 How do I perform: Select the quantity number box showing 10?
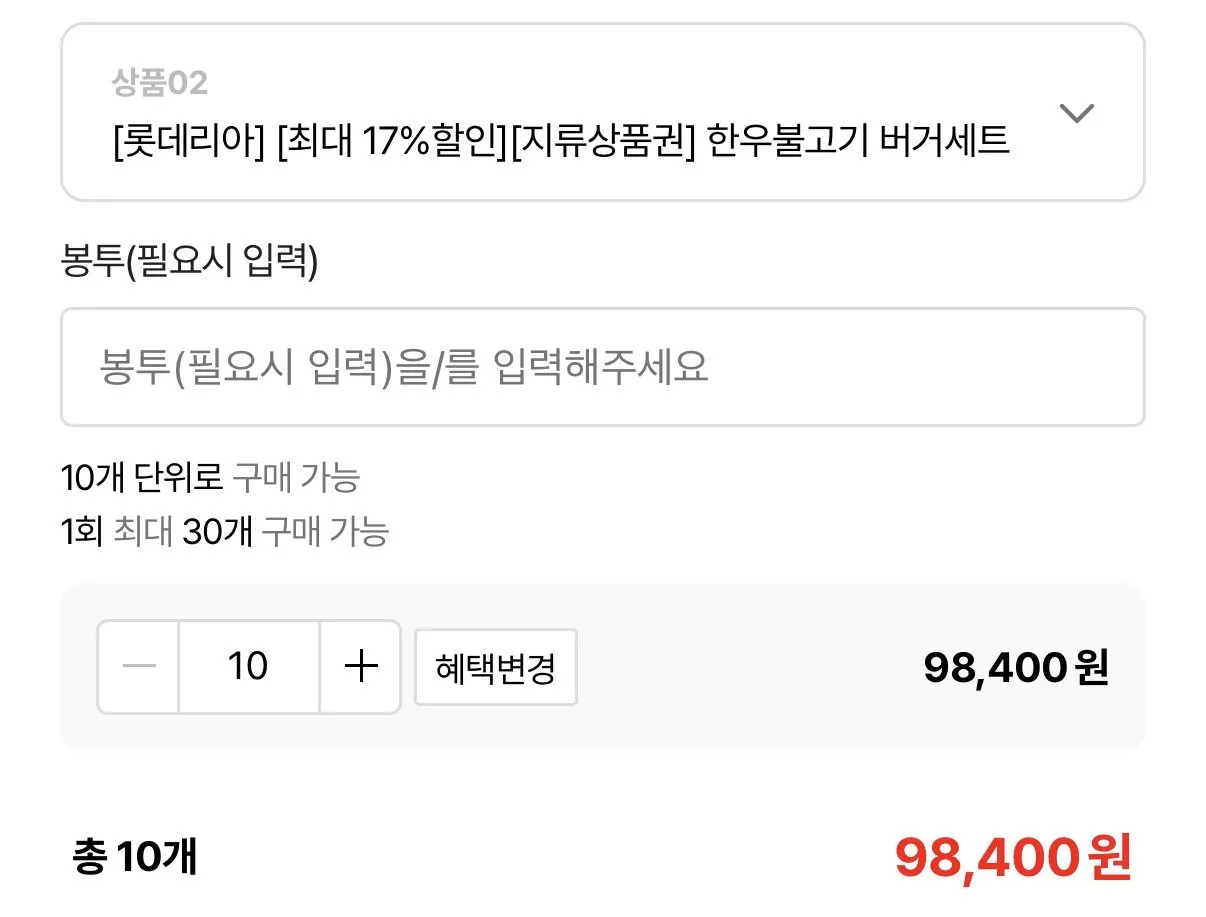(248, 667)
